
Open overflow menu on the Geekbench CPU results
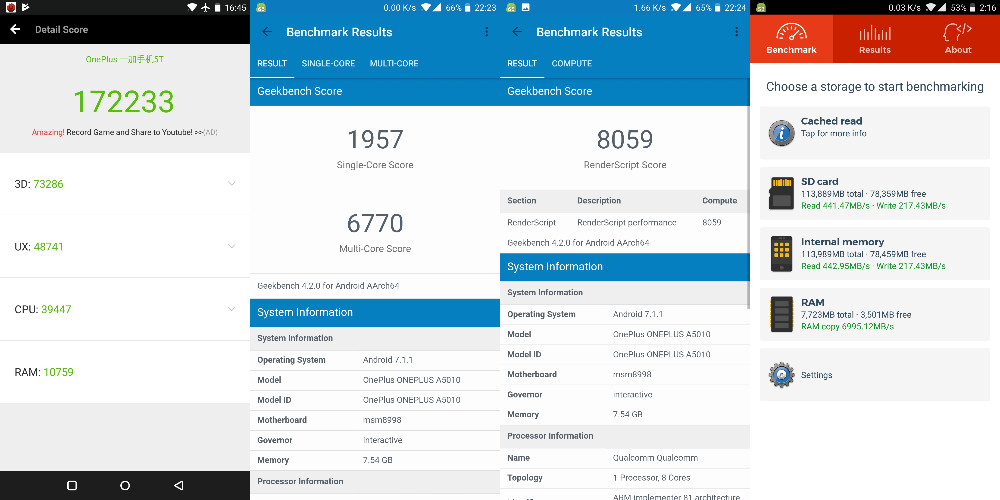click(x=487, y=32)
